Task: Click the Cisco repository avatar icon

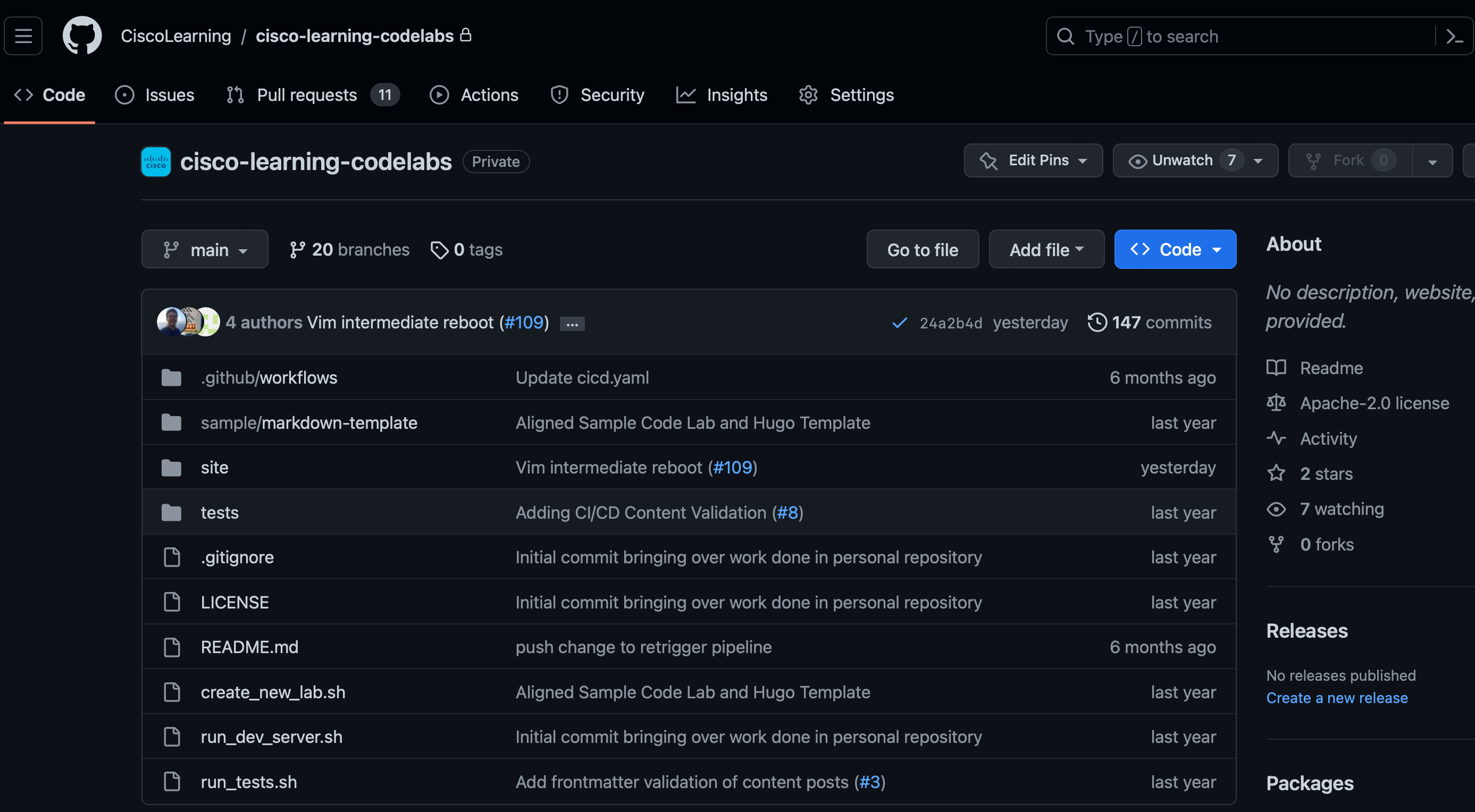Action: coord(156,162)
